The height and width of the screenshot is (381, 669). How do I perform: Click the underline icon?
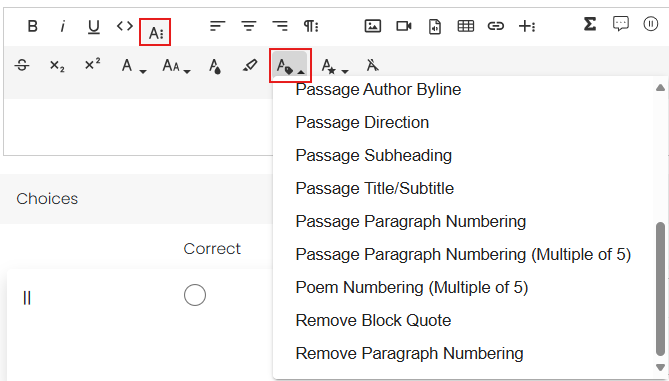(93, 27)
